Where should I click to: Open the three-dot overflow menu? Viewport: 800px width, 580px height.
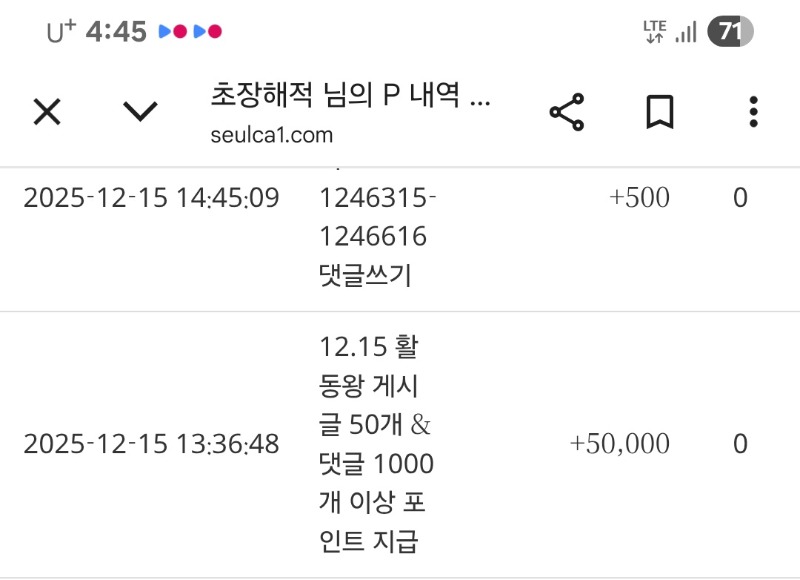tap(752, 112)
